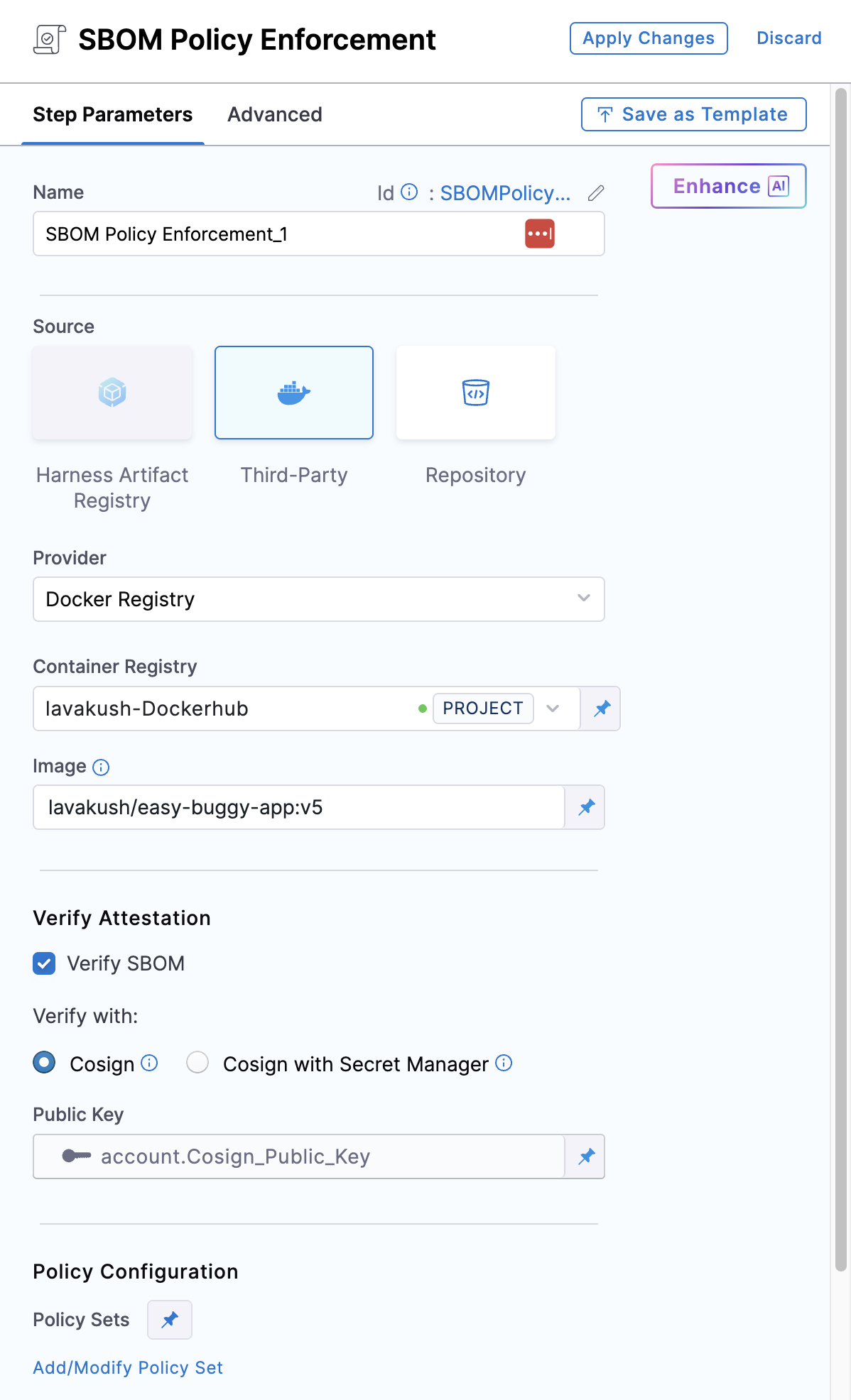Click pin icon beside Image field
Screen dimensions: 851x1400
coord(586,807)
